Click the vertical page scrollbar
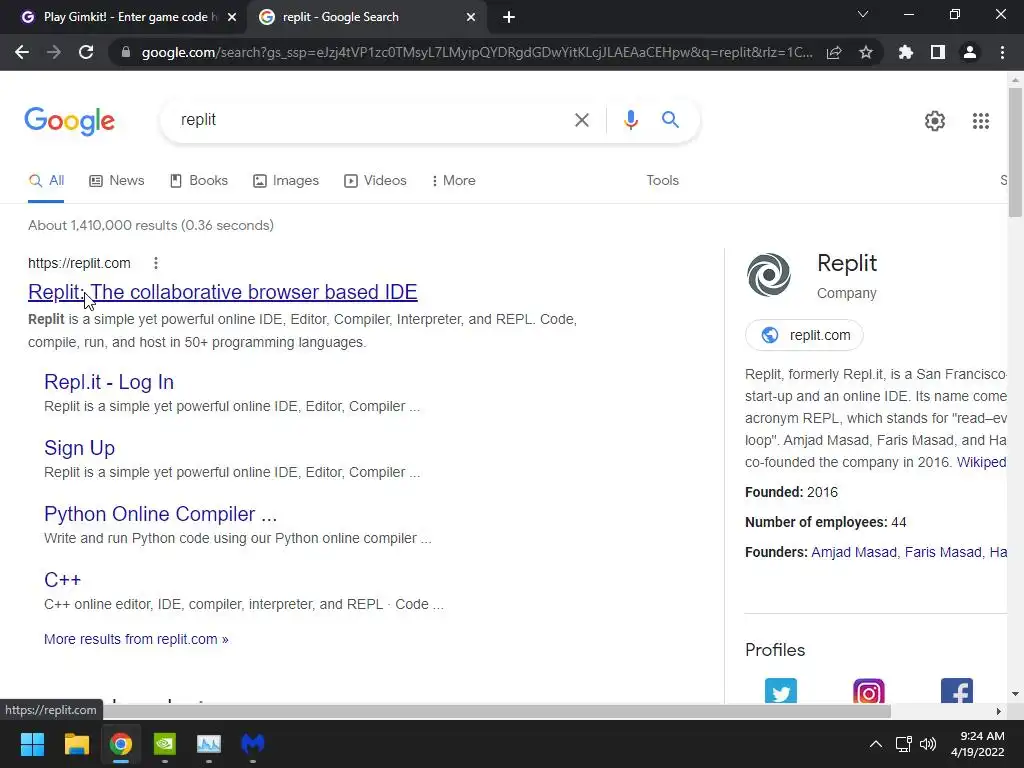The image size is (1024, 768). click(1016, 152)
